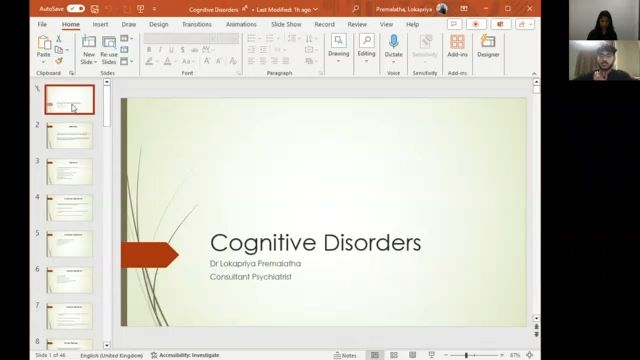
Task: Toggle Normal view button in status bar
Action: pyautogui.click(x=375, y=355)
